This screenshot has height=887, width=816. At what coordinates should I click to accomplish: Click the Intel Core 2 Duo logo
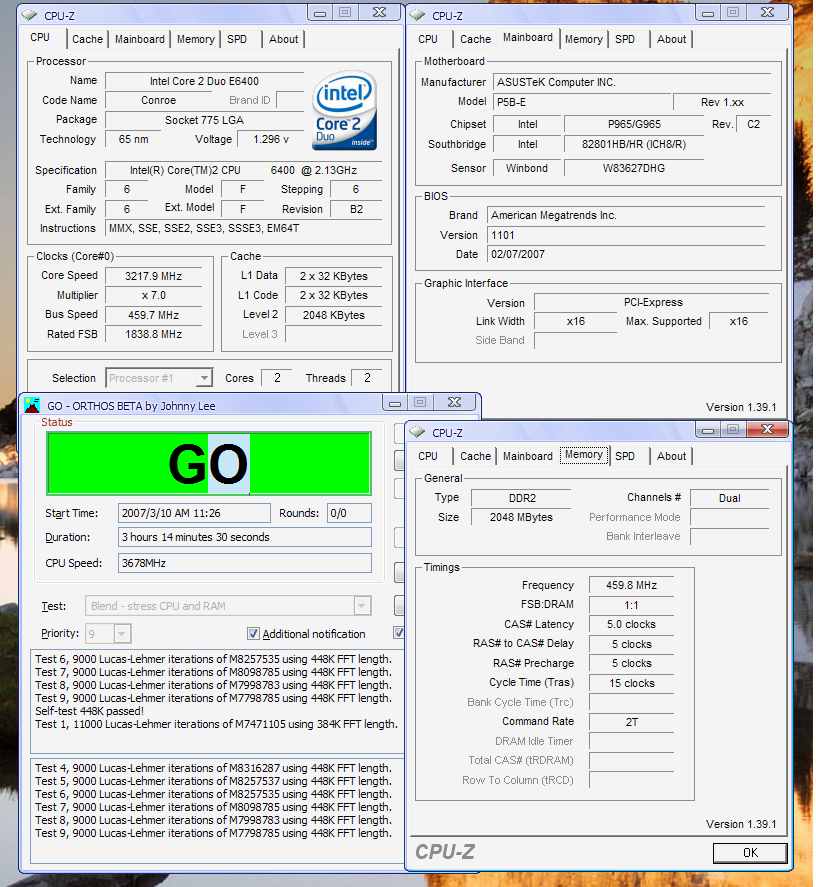[x=343, y=110]
